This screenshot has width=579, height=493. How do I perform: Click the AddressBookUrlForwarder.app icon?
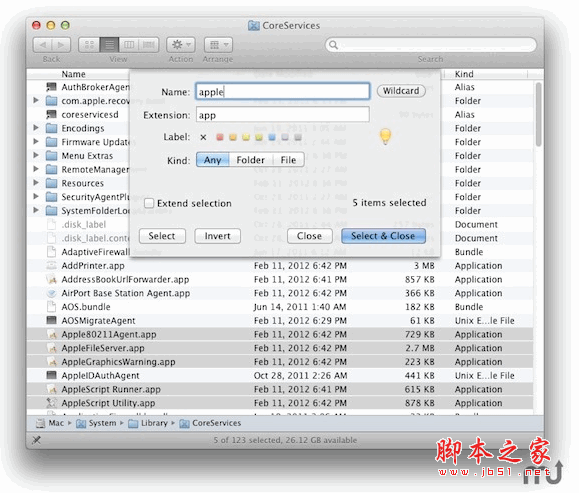(x=51, y=279)
